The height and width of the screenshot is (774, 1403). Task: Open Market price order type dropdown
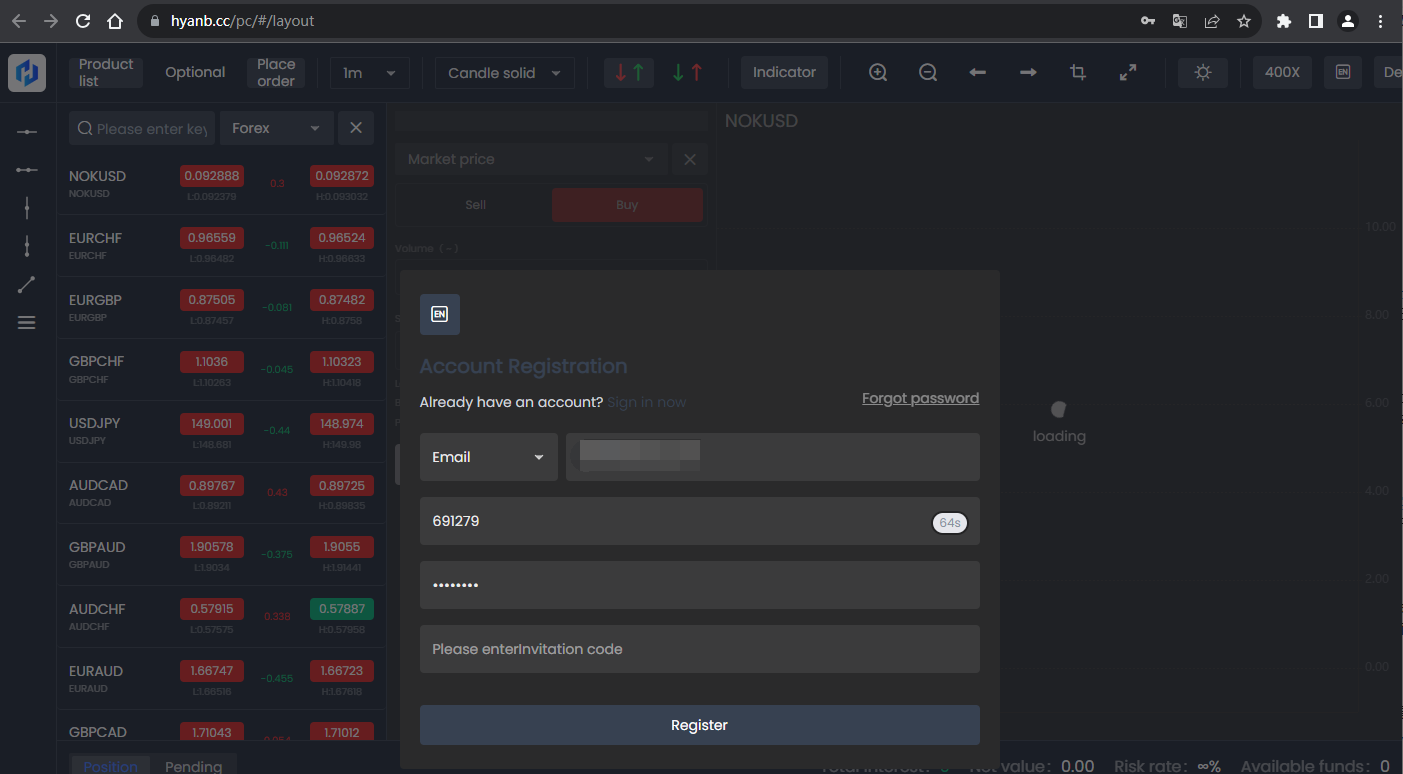tap(532, 159)
